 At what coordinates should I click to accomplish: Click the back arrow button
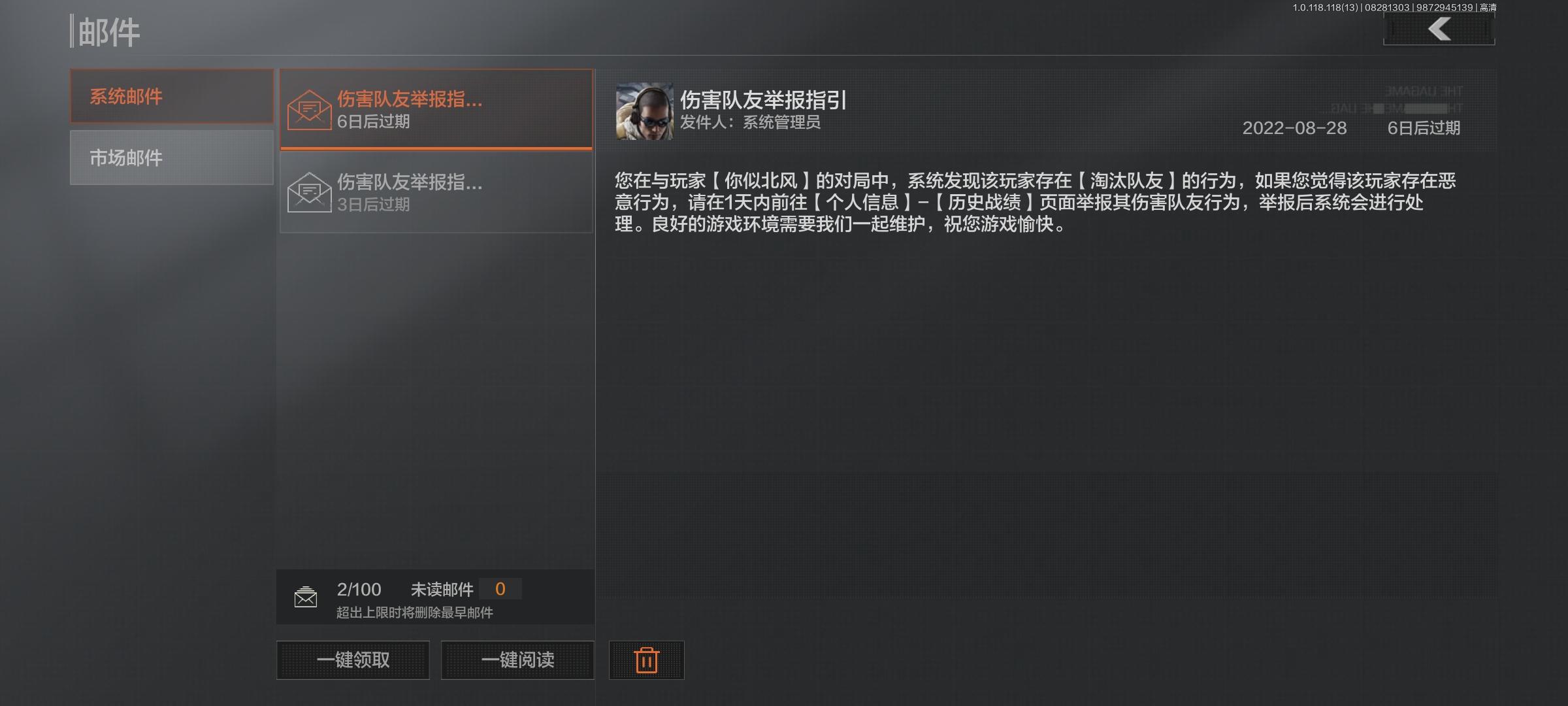point(1439,29)
